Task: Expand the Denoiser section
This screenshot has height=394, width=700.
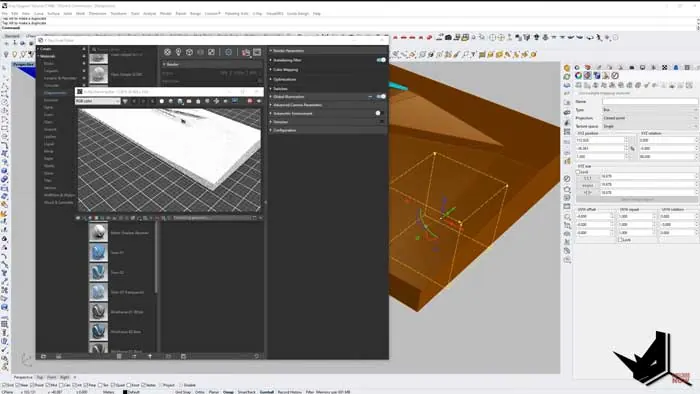Action: pyautogui.click(x=280, y=122)
